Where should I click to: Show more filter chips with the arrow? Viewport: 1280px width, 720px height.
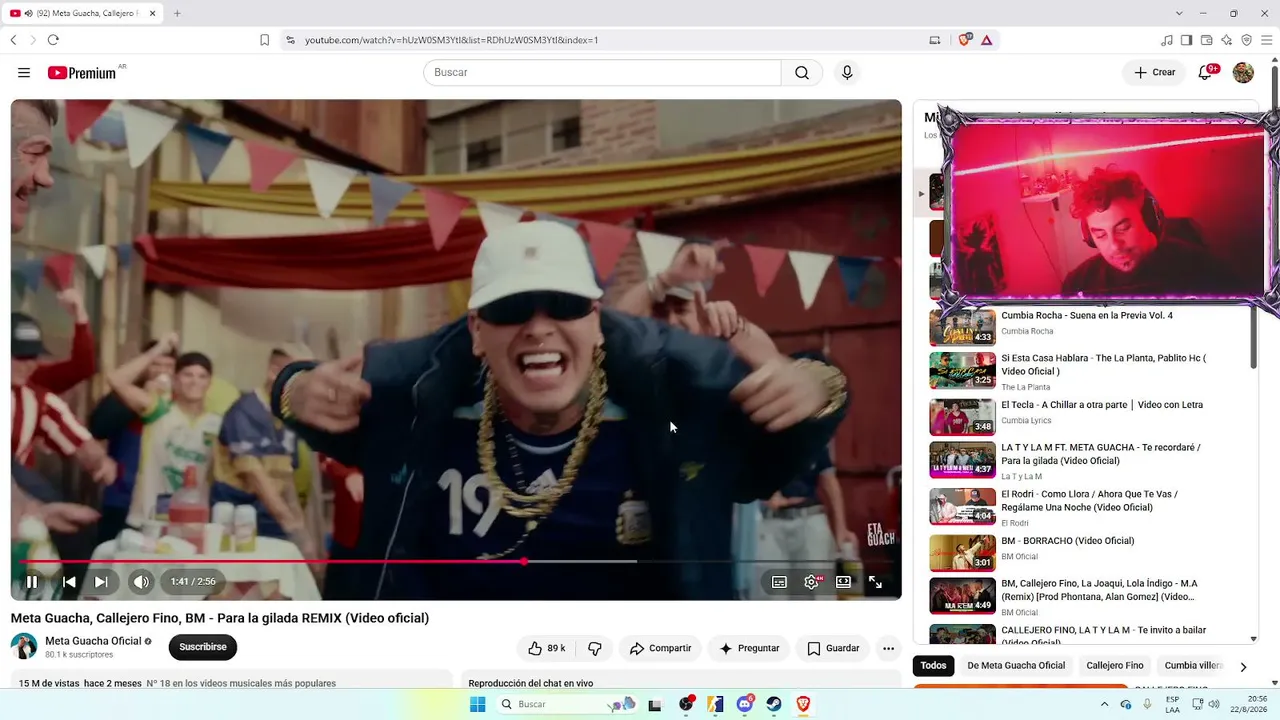(1243, 667)
